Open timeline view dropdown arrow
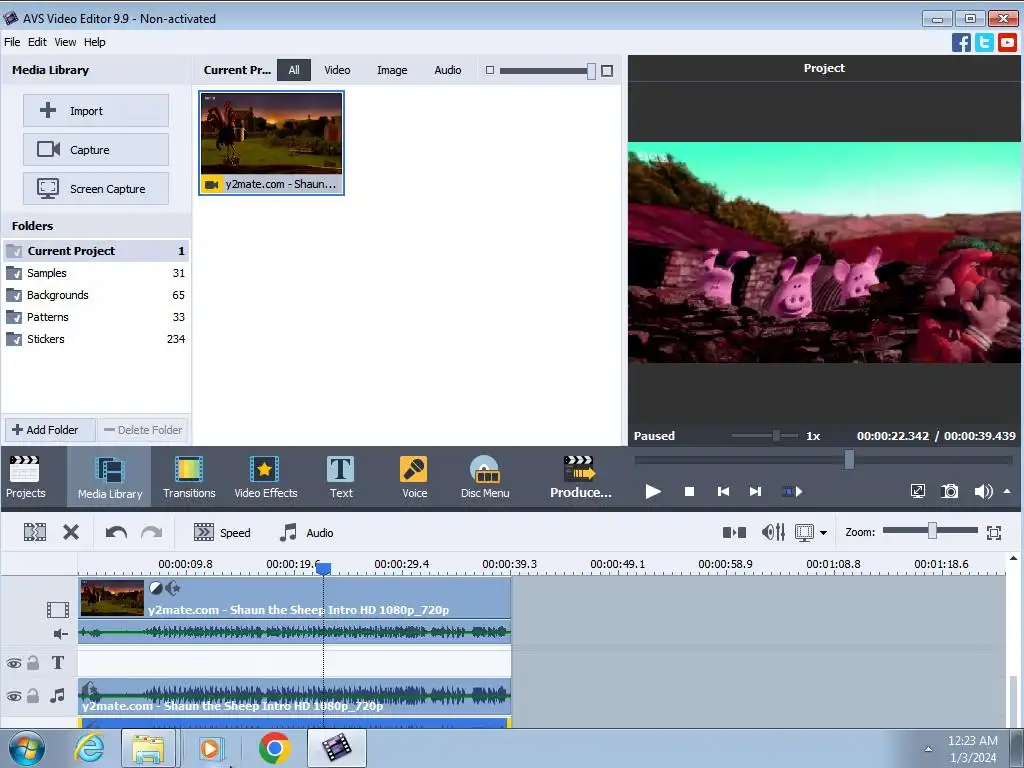The image size is (1024, 768). (824, 533)
